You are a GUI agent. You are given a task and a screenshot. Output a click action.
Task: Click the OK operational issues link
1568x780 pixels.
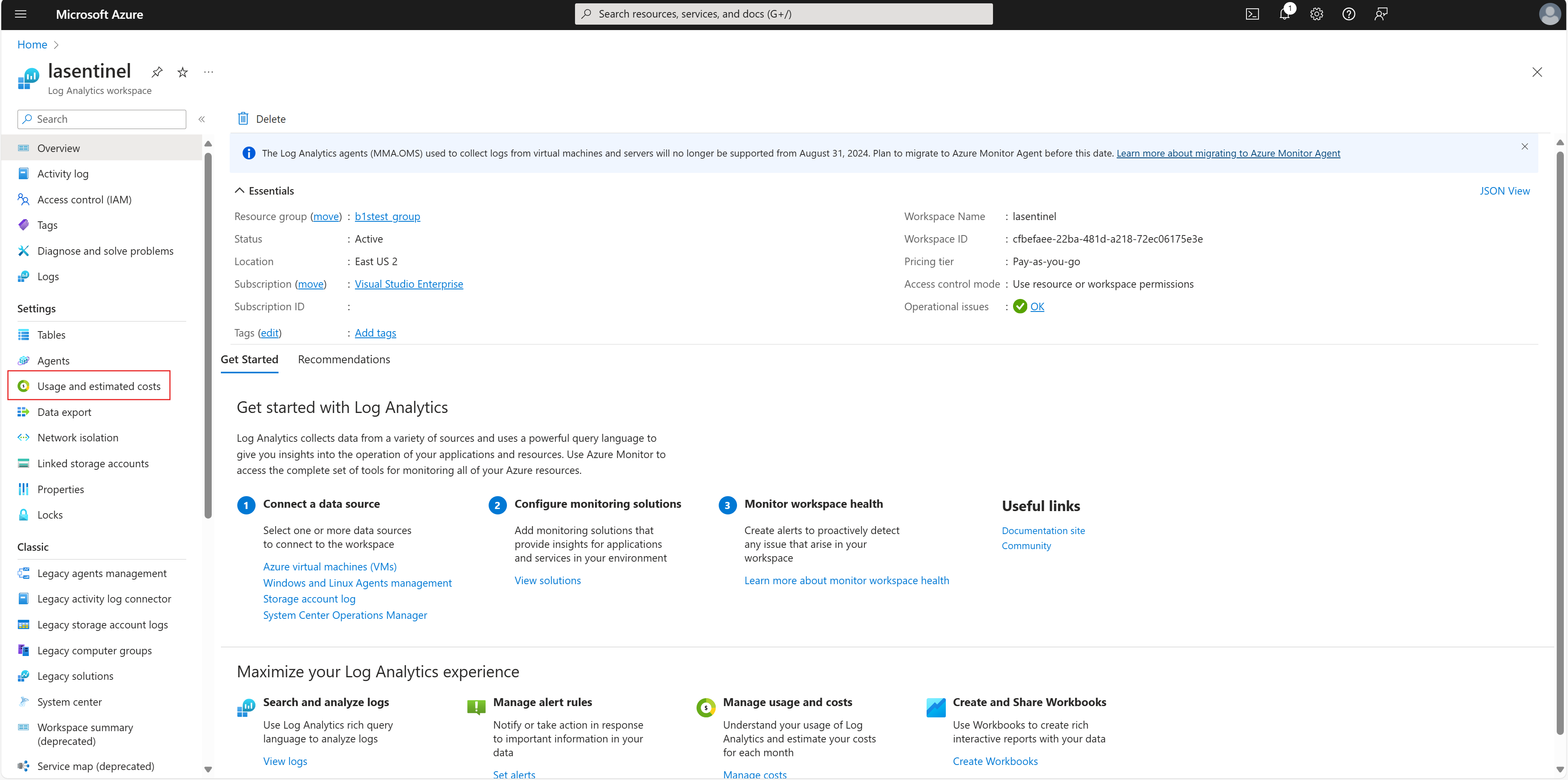coord(1036,307)
